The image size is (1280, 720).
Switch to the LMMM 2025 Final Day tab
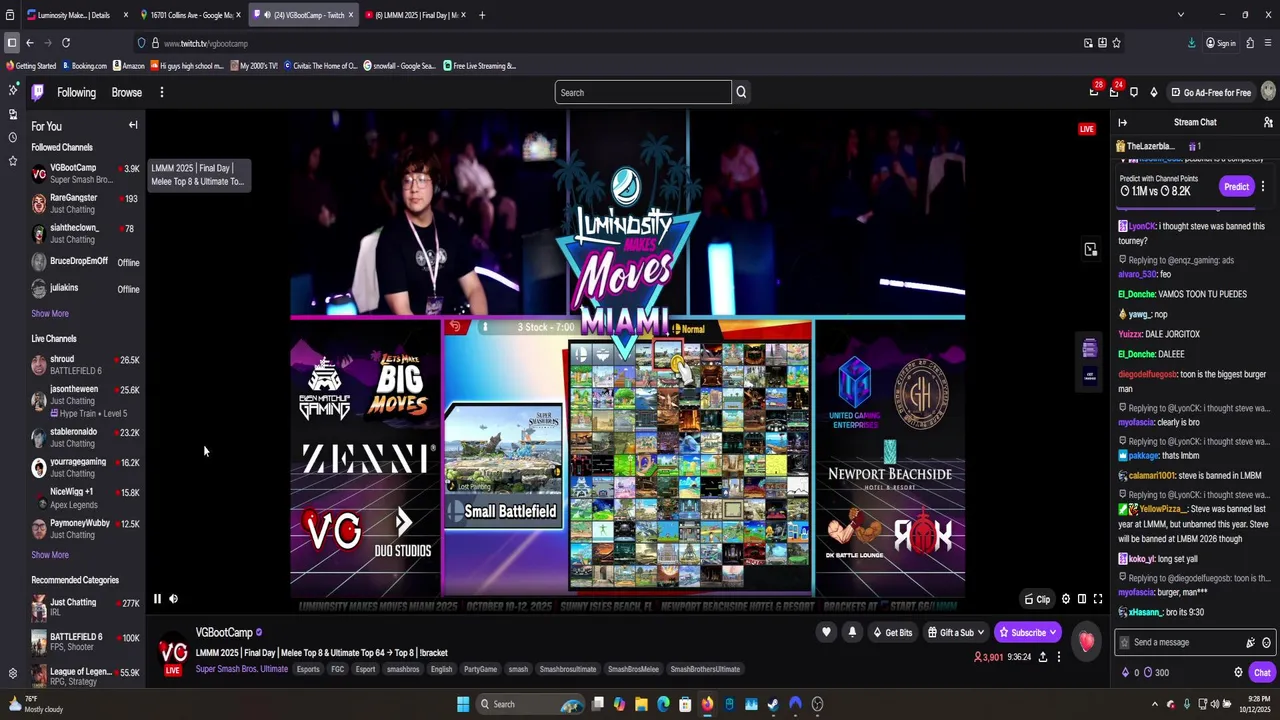[416, 15]
